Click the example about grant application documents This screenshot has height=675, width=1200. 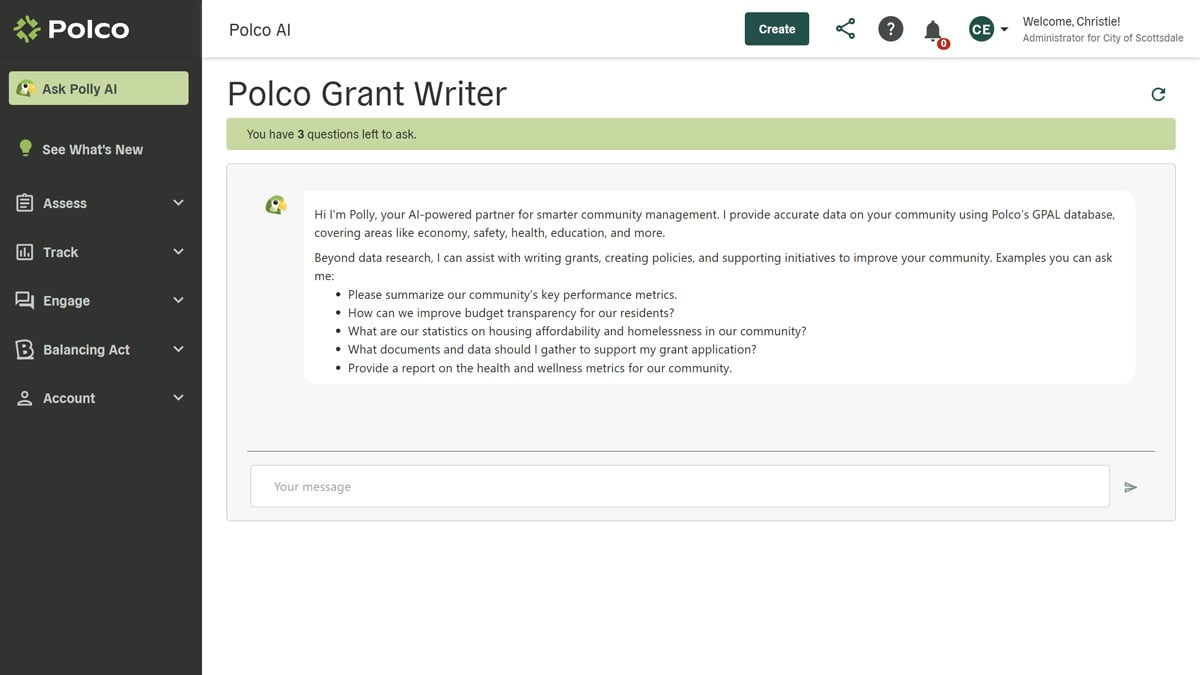point(552,350)
